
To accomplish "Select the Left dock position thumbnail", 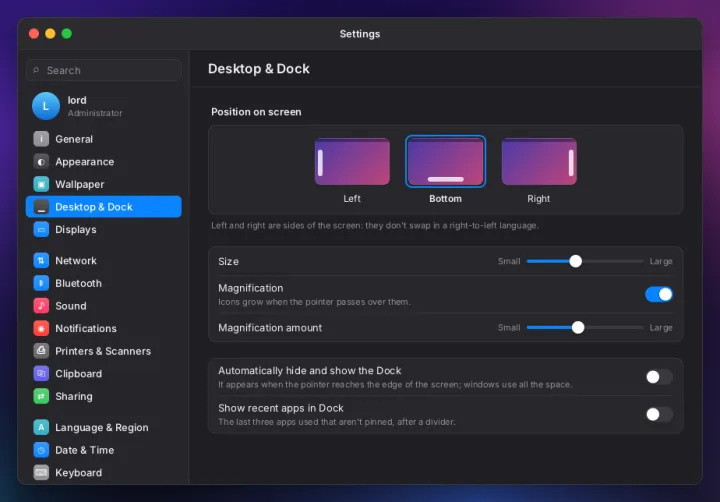I will [x=352, y=161].
